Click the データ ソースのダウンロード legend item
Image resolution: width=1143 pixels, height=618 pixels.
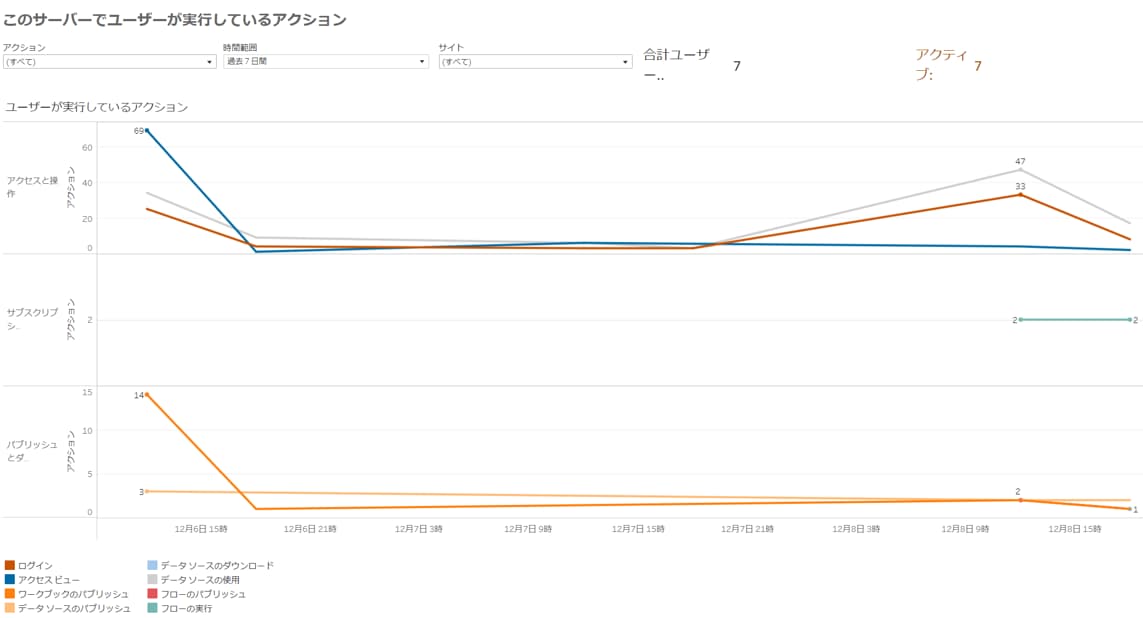tap(216, 565)
